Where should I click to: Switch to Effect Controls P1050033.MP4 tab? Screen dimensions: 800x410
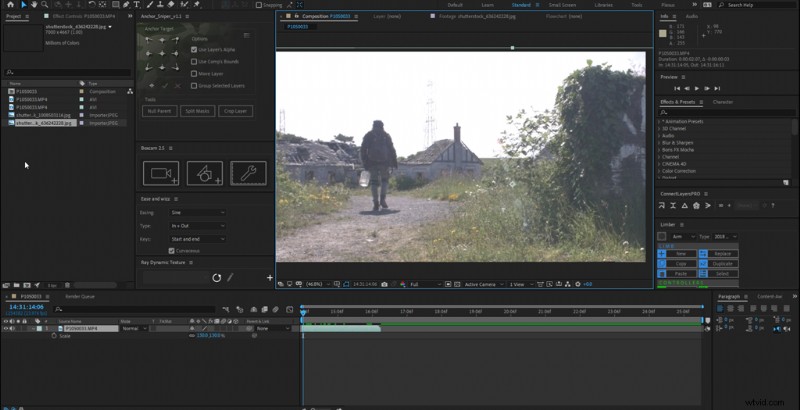84,16
